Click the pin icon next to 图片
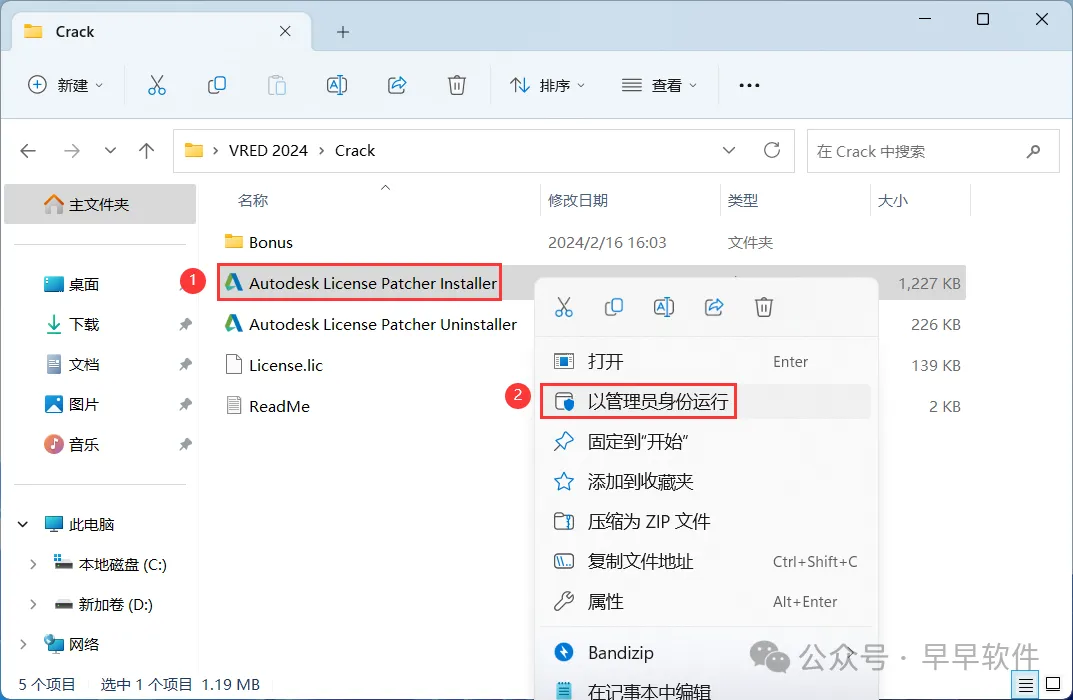This screenshot has width=1073, height=700. (185, 404)
